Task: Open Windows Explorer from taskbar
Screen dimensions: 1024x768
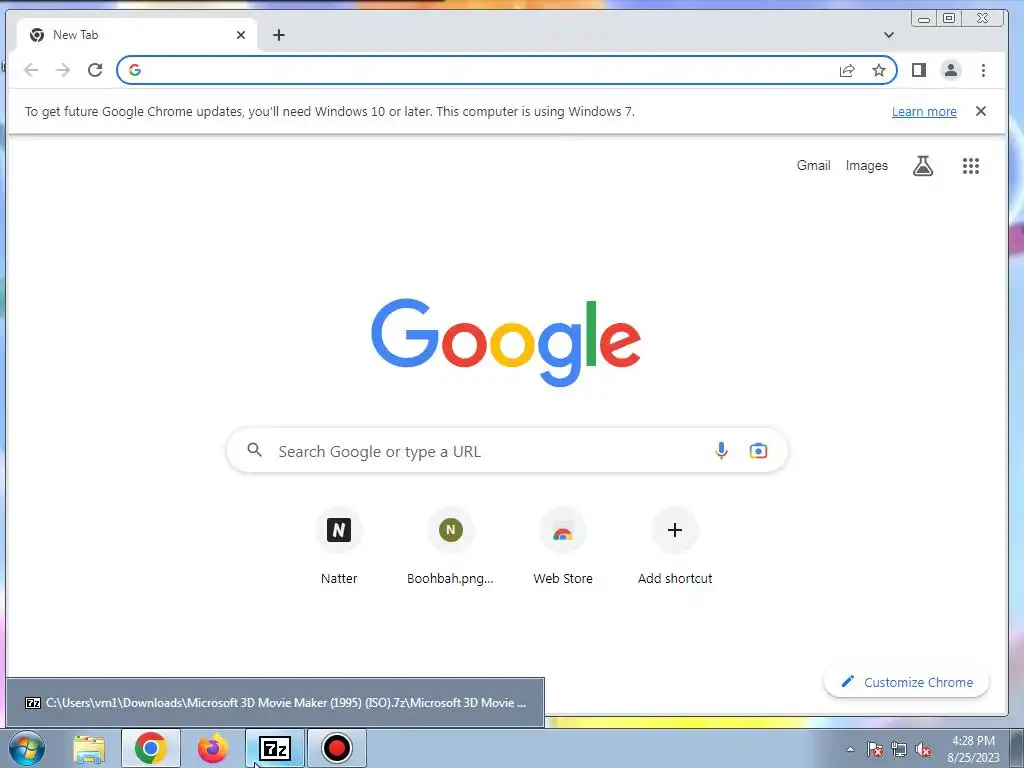Action: point(89,749)
